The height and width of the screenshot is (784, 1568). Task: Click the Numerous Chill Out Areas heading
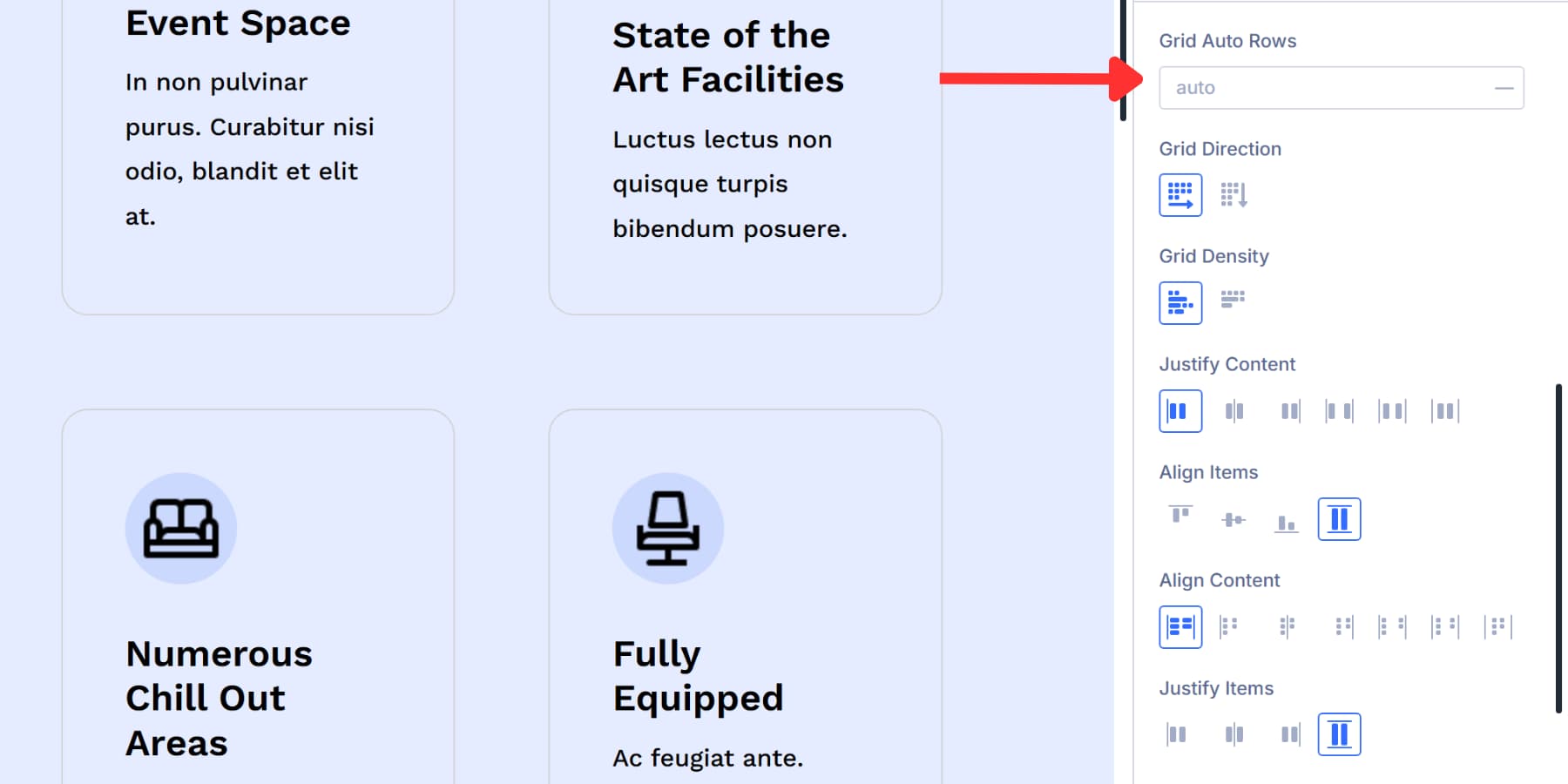pyautogui.click(x=219, y=697)
